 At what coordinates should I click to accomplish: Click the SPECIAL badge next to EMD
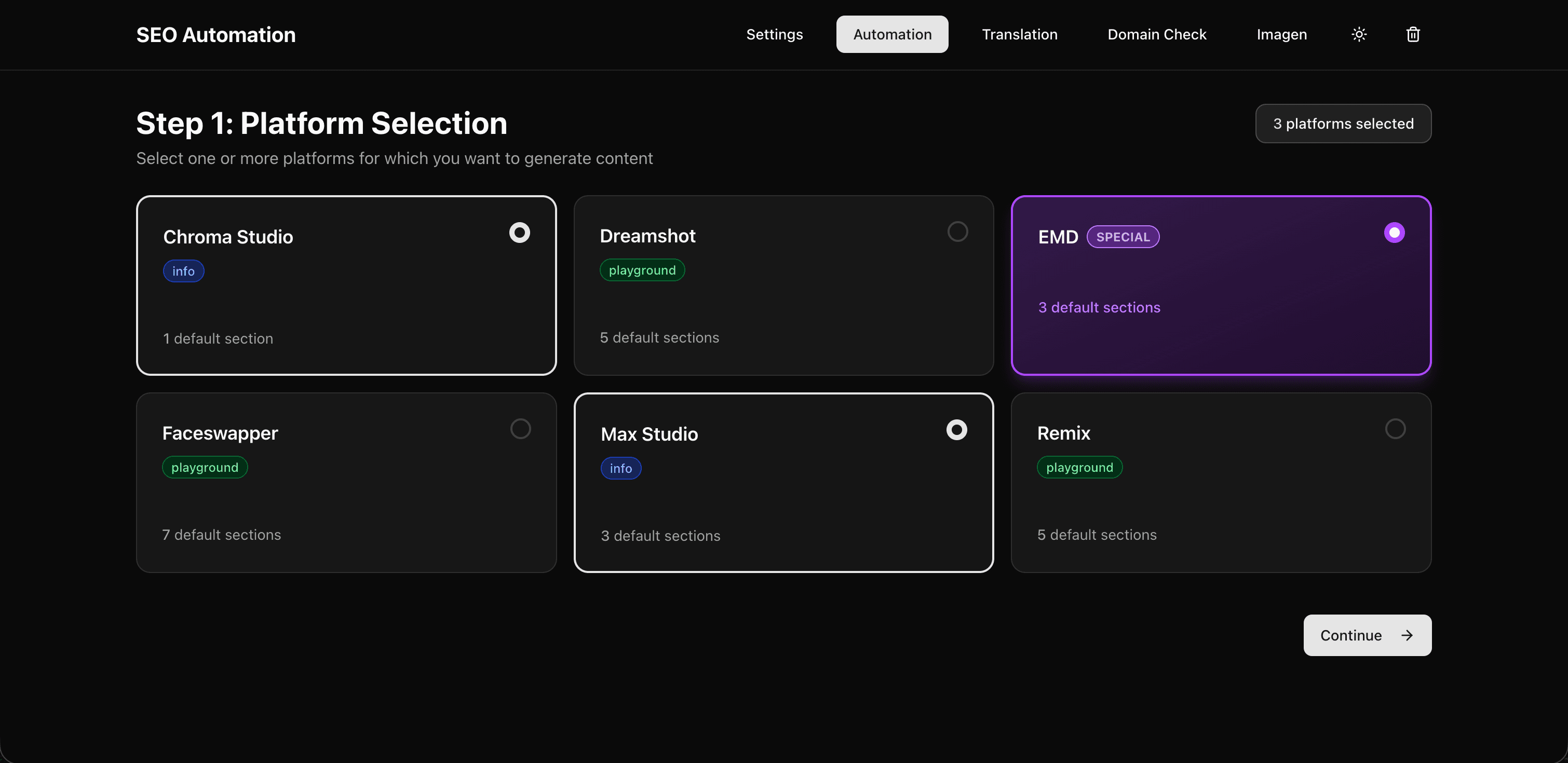pyautogui.click(x=1123, y=237)
